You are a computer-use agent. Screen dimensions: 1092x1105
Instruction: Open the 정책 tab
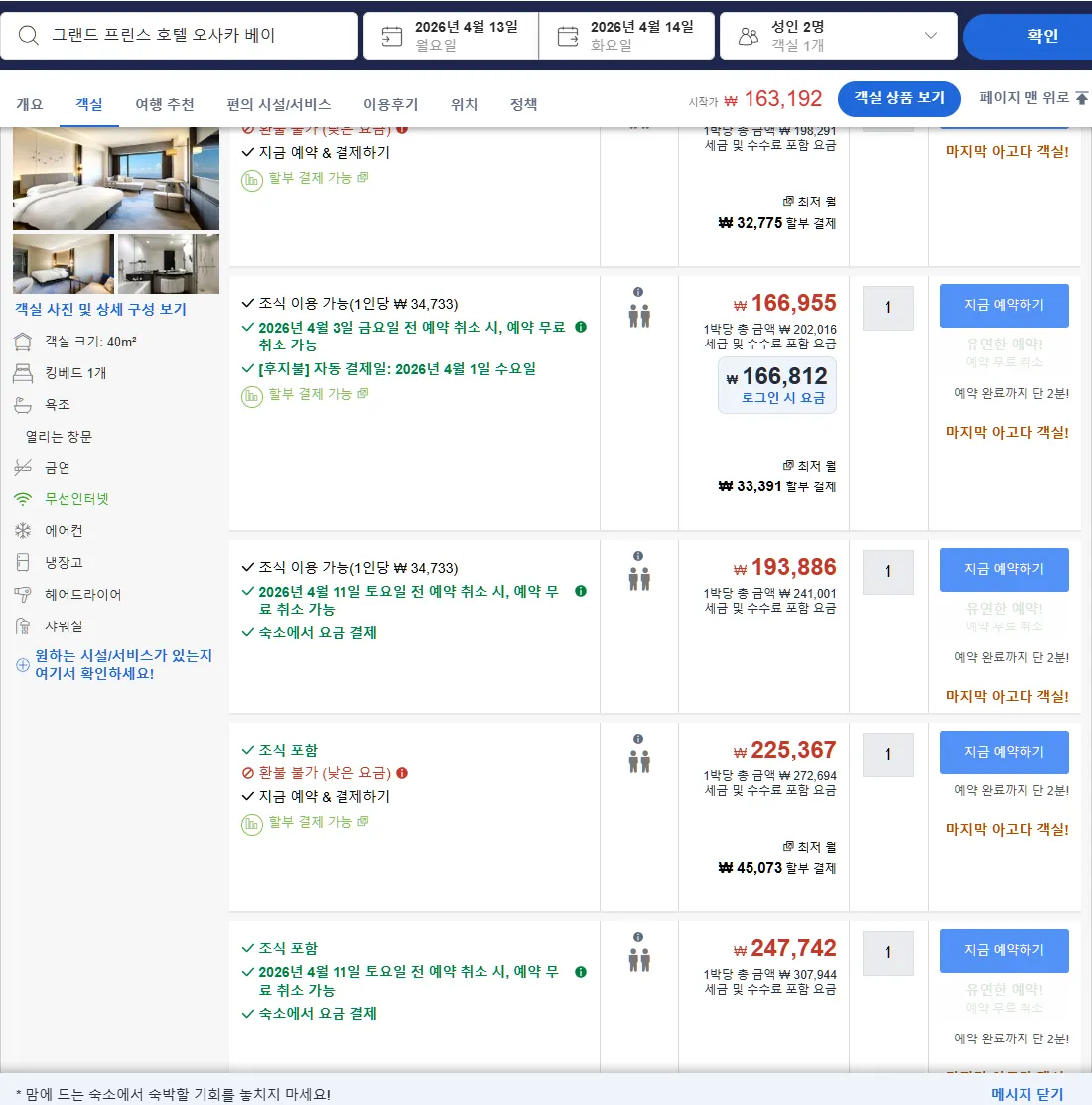point(523,104)
